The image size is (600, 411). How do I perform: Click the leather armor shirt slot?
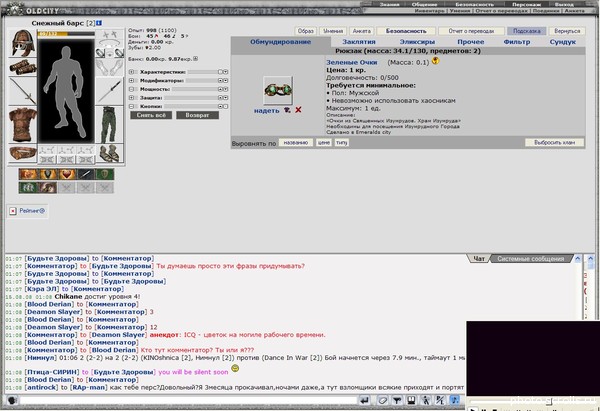coord(23,124)
